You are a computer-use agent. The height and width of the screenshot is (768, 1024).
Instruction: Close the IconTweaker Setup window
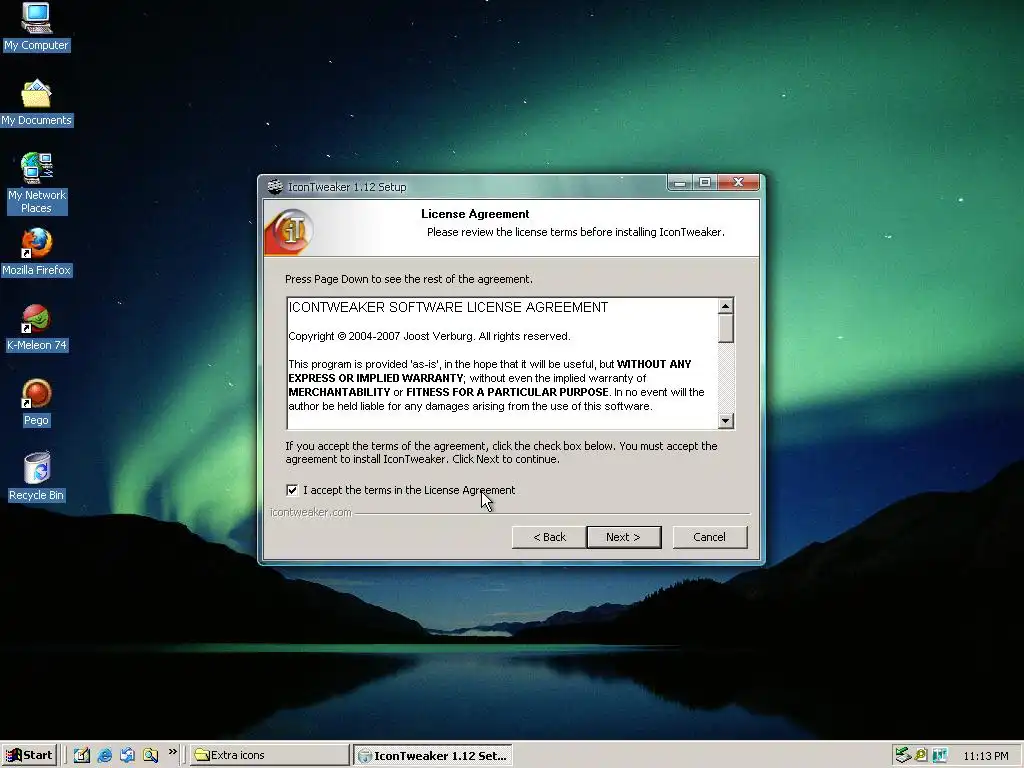click(739, 182)
